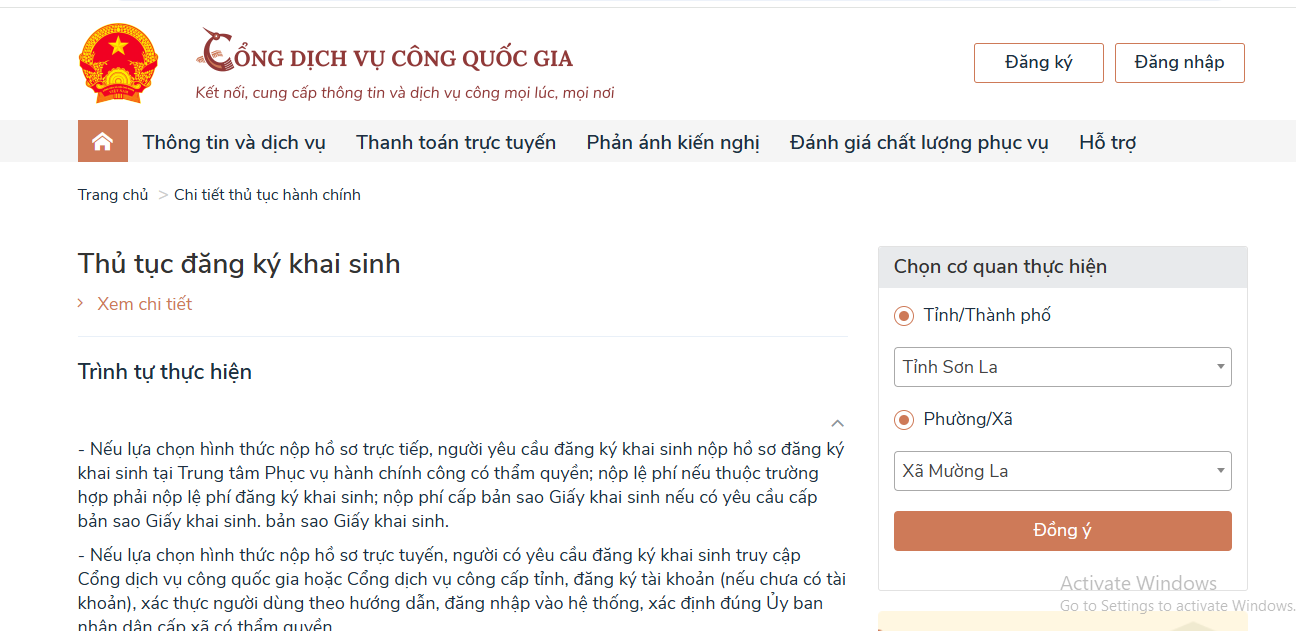Screen dimensions: 1296x631
Task: Go to Trang chủ breadcrumb link
Action: 113,195
